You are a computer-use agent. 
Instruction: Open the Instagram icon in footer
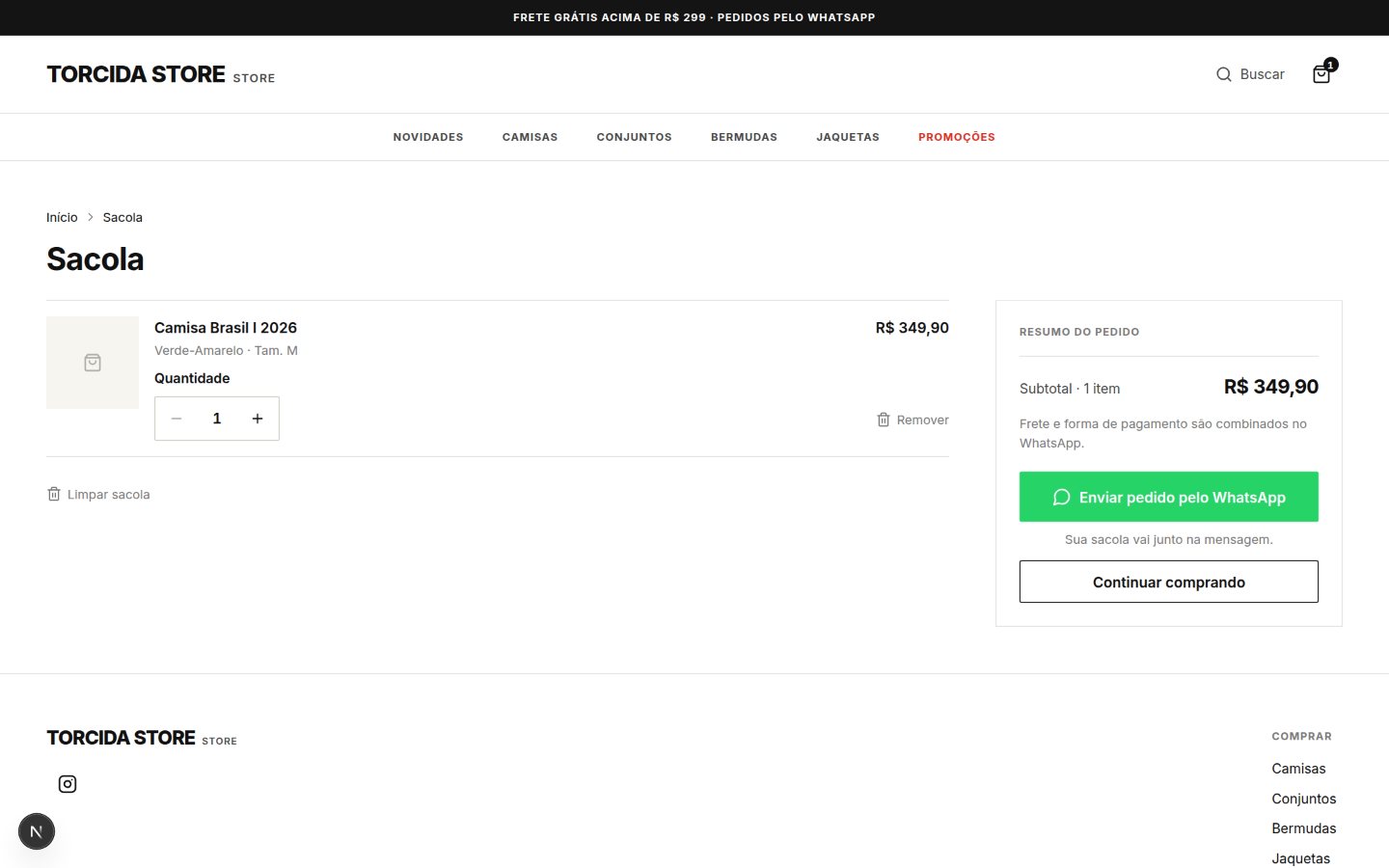[x=68, y=784]
